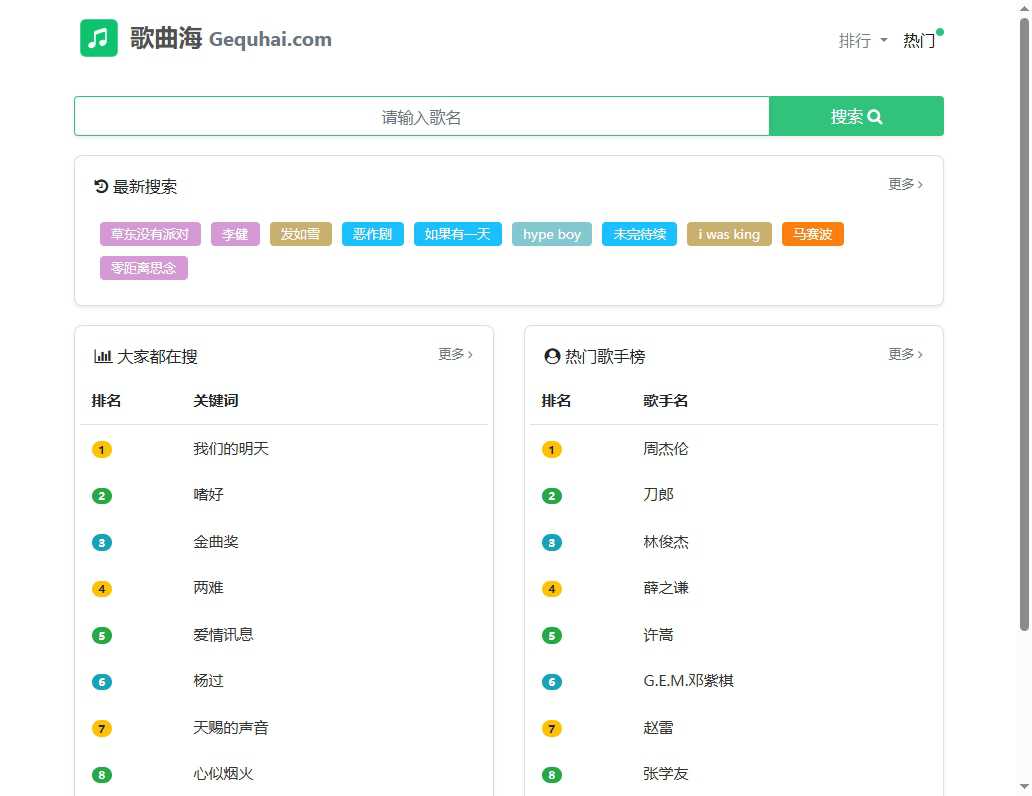1032x796 pixels.
Task: Click the 草东没有派对 tag
Action: [x=149, y=234]
